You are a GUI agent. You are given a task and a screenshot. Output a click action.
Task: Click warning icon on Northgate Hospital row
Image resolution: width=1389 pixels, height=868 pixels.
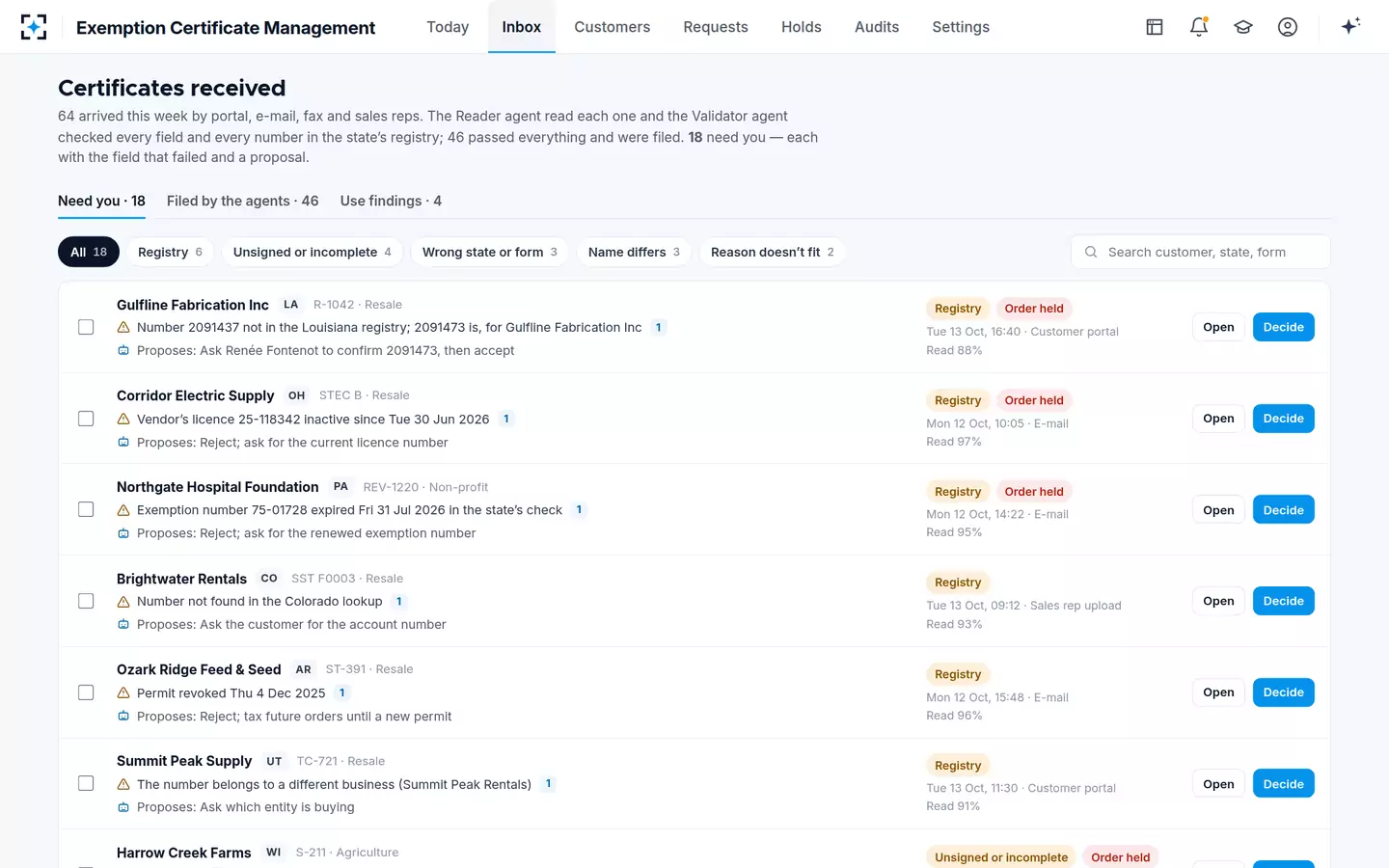point(123,510)
